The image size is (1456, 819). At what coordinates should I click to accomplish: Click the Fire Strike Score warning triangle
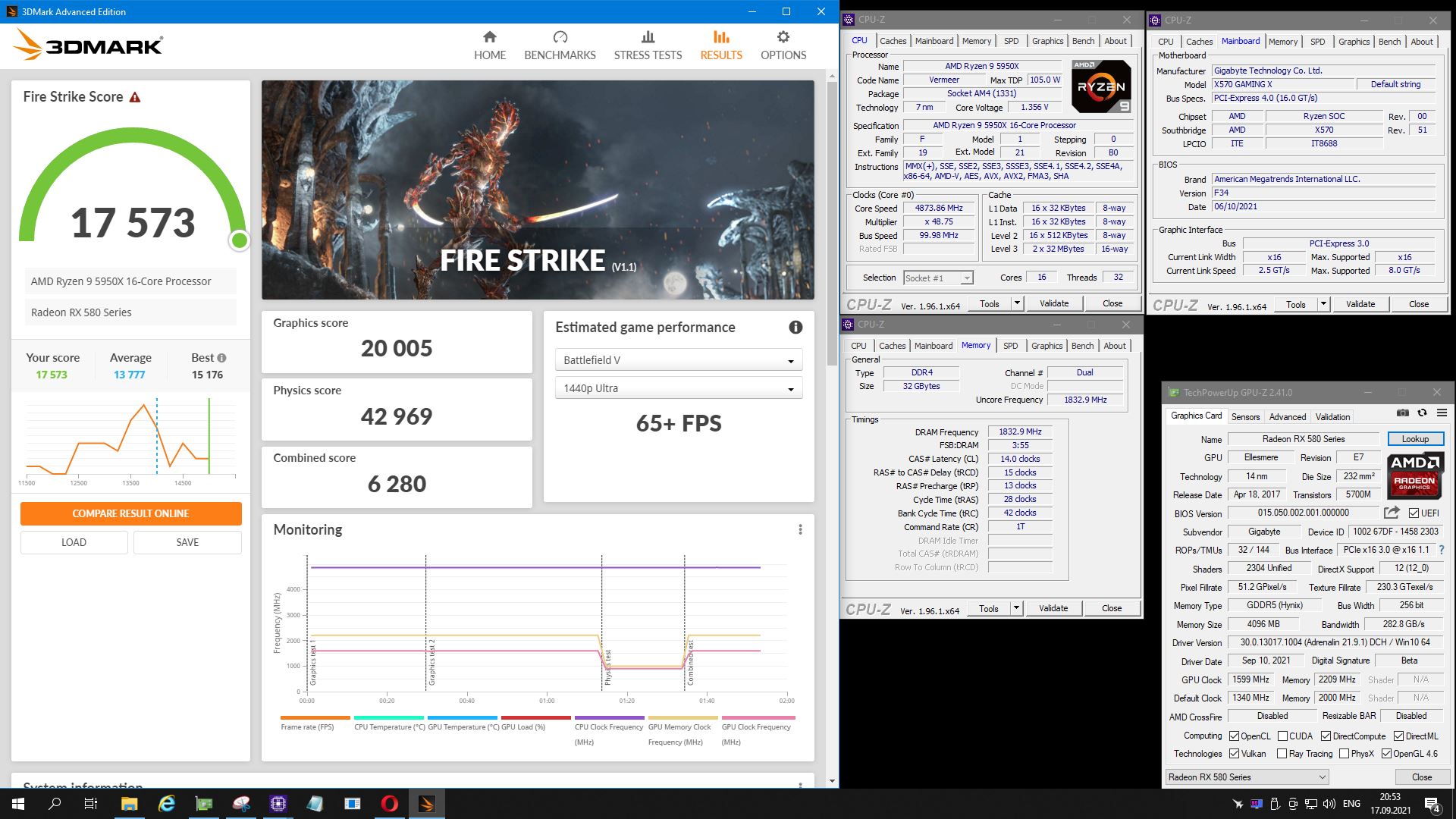click(x=135, y=97)
